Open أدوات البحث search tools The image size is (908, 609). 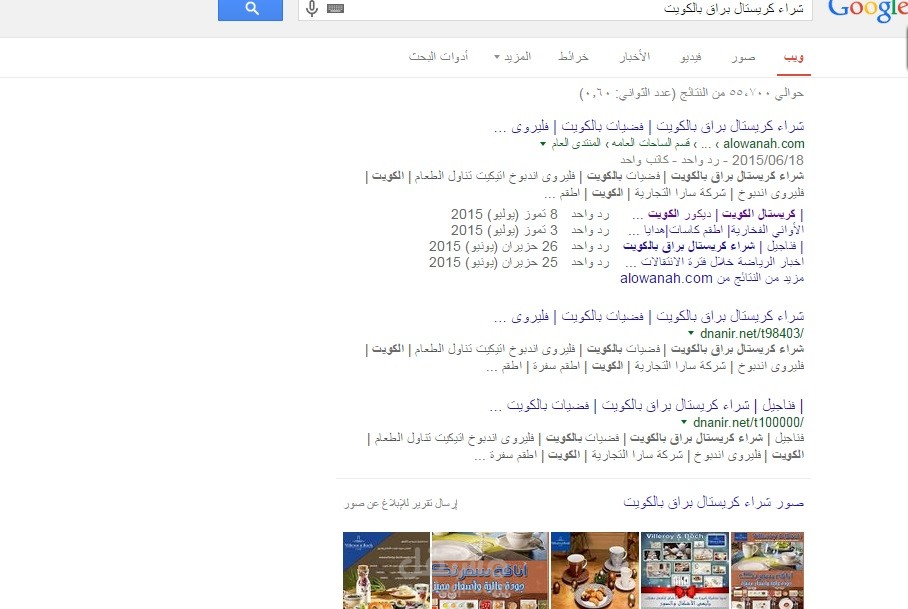click(x=438, y=57)
